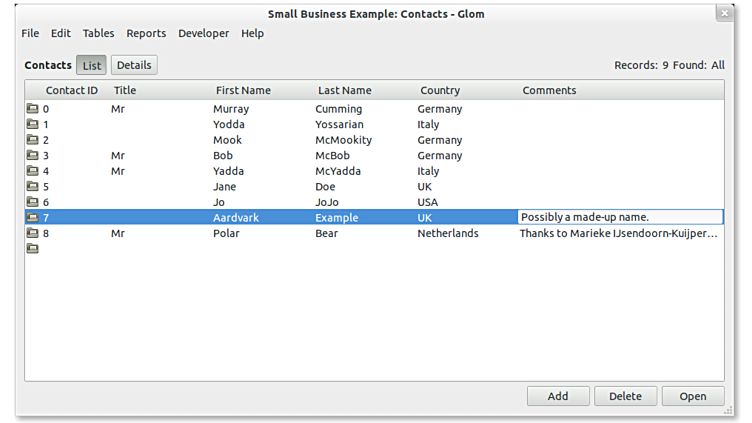The image size is (752, 423).
Task: Sort by Country column header
Action: (x=440, y=91)
